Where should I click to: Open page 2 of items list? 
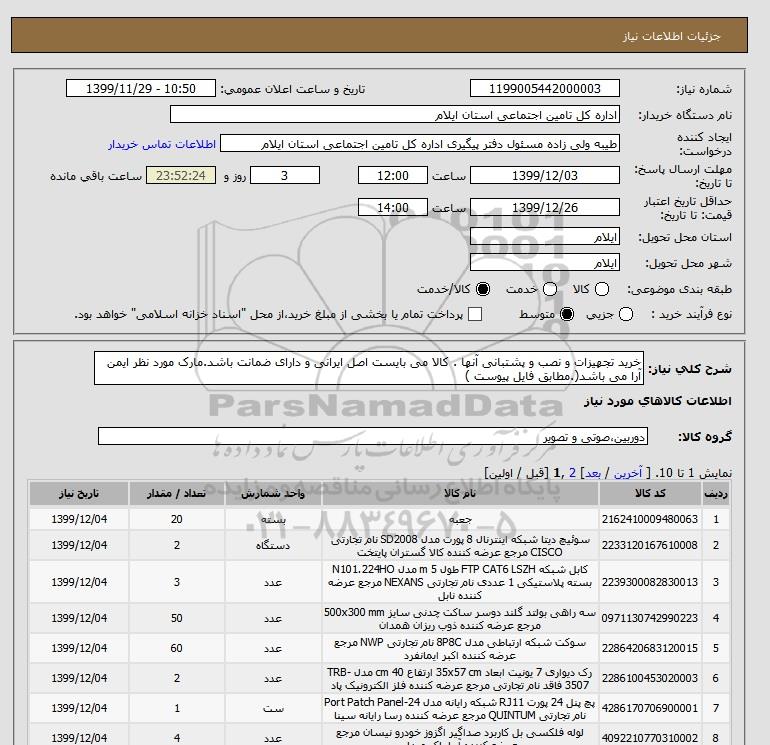(x=572, y=473)
